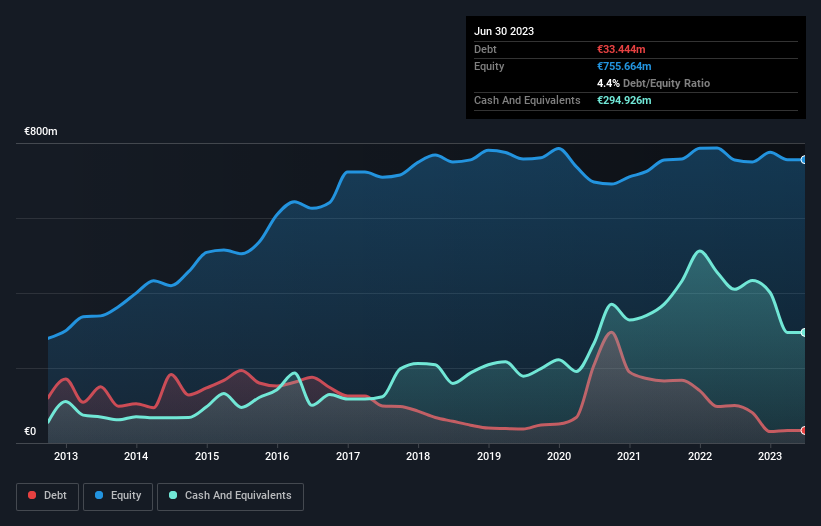Viewport: 821px width, 526px height.
Task: Click the €0 y-axis label
Action: point(30,432)
